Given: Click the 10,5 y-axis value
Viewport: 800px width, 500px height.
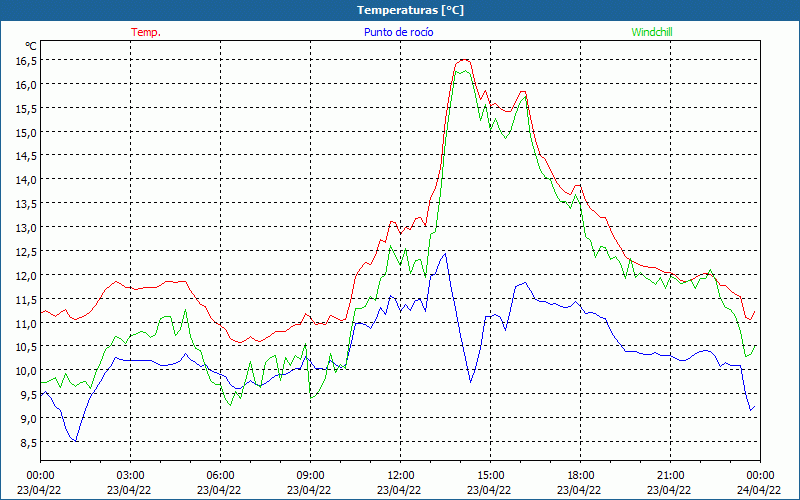Looking at the screenshot, I should 27,347.
